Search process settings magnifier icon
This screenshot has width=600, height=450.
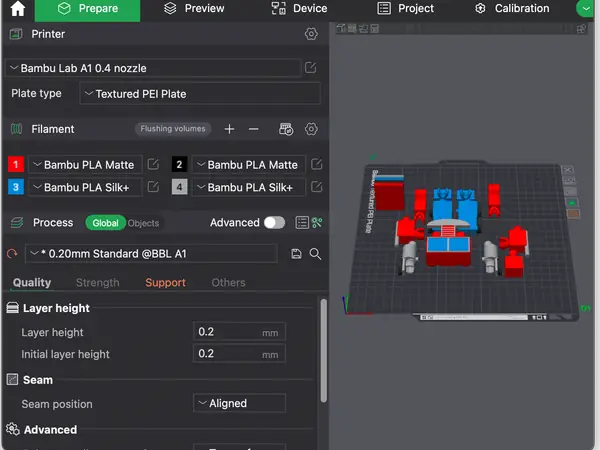click(x=315, y=254)
